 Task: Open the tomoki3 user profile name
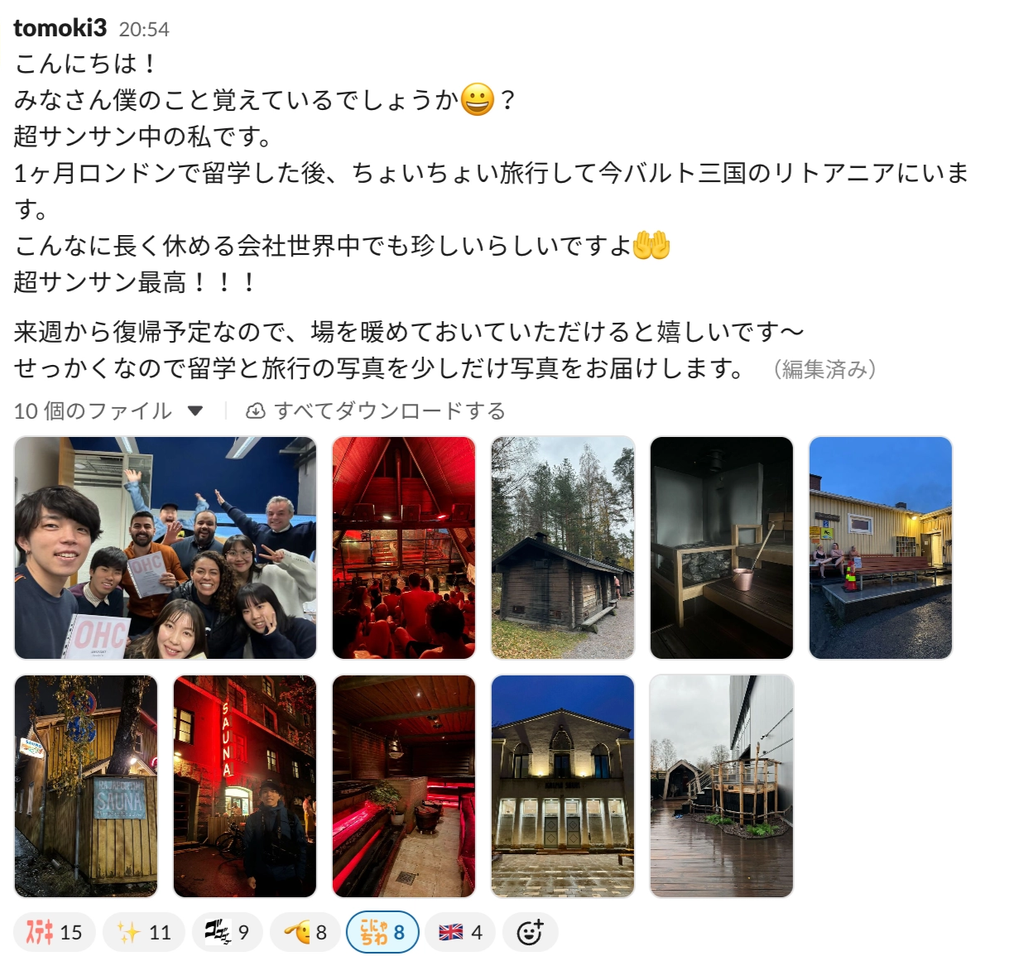click(x=59, y=28)
